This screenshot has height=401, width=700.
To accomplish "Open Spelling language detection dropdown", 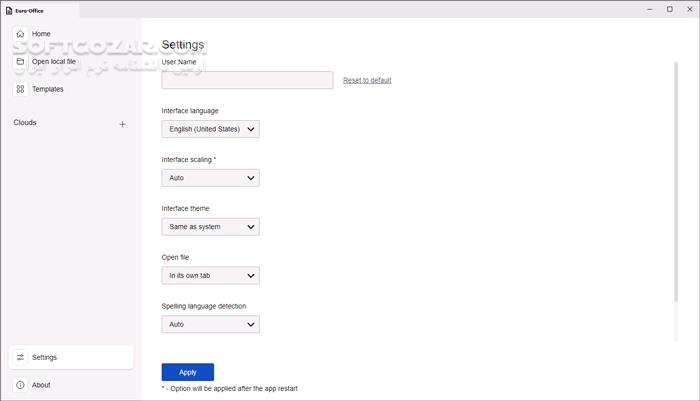I will pyautogui.click(x=210, y=325).
